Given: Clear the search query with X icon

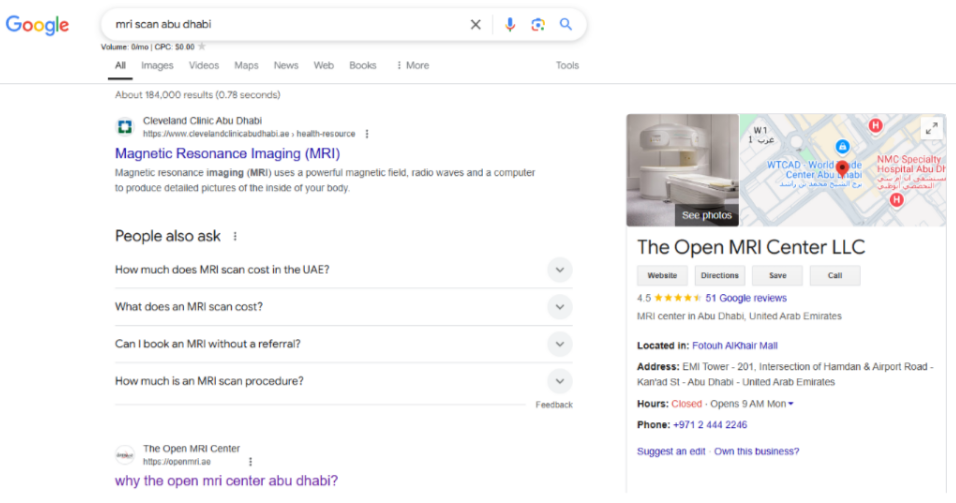Looking at the screenshot, I should coord(476,24).
